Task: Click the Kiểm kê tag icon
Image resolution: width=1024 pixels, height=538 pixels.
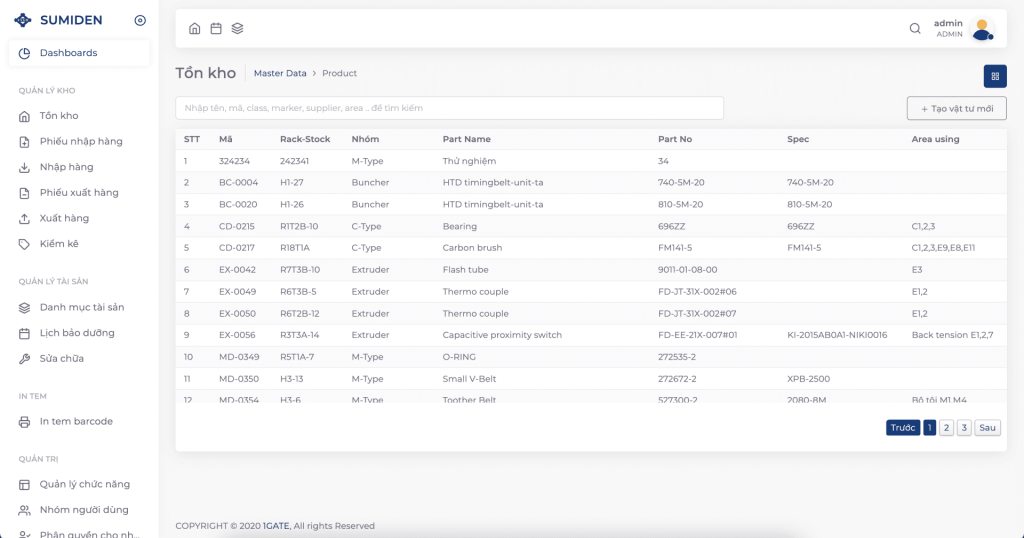Action: [x=24, y=244]
